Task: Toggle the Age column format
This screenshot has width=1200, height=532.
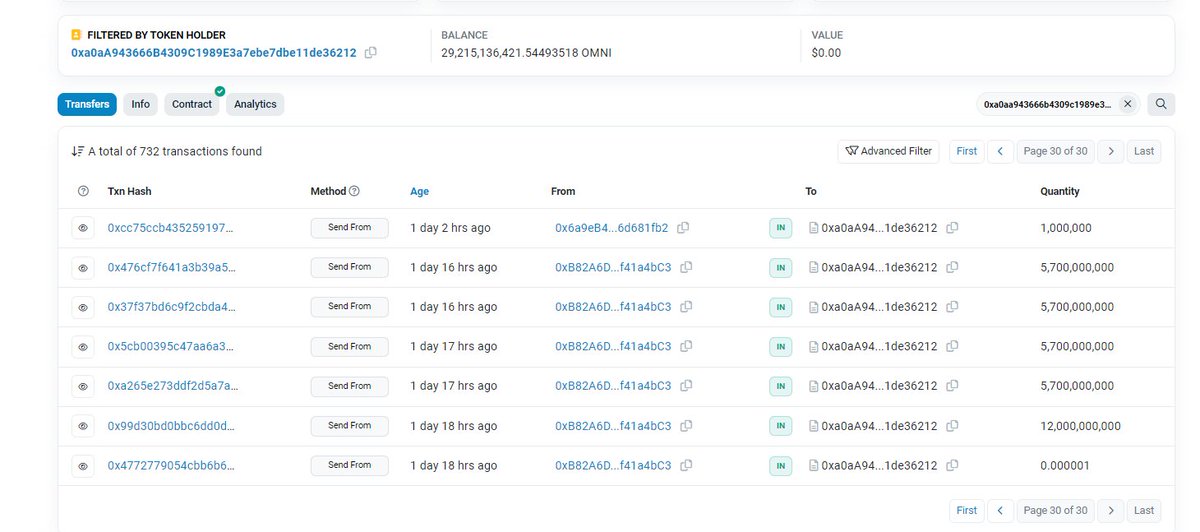Action: tap(419, 191)
